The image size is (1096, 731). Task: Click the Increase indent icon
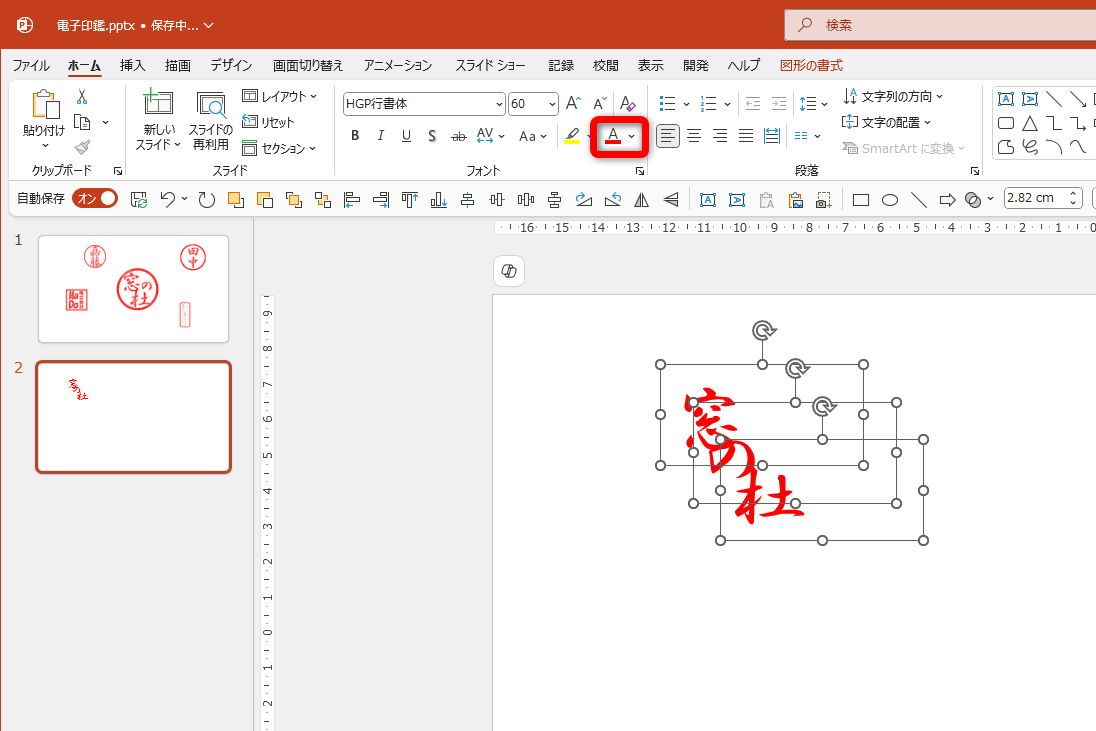(779, 103)
